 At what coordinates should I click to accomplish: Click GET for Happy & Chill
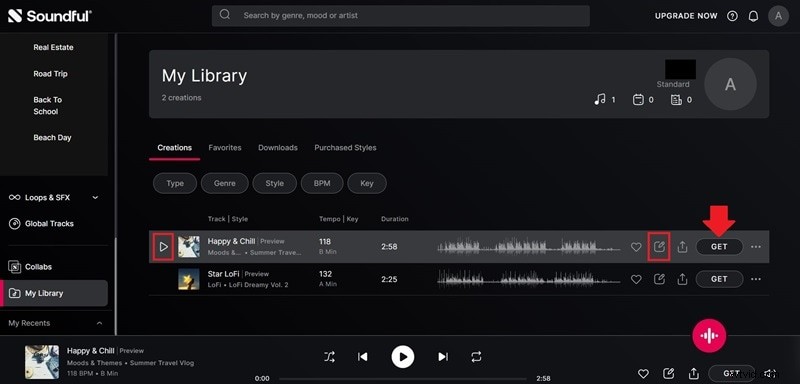point(719,247)
